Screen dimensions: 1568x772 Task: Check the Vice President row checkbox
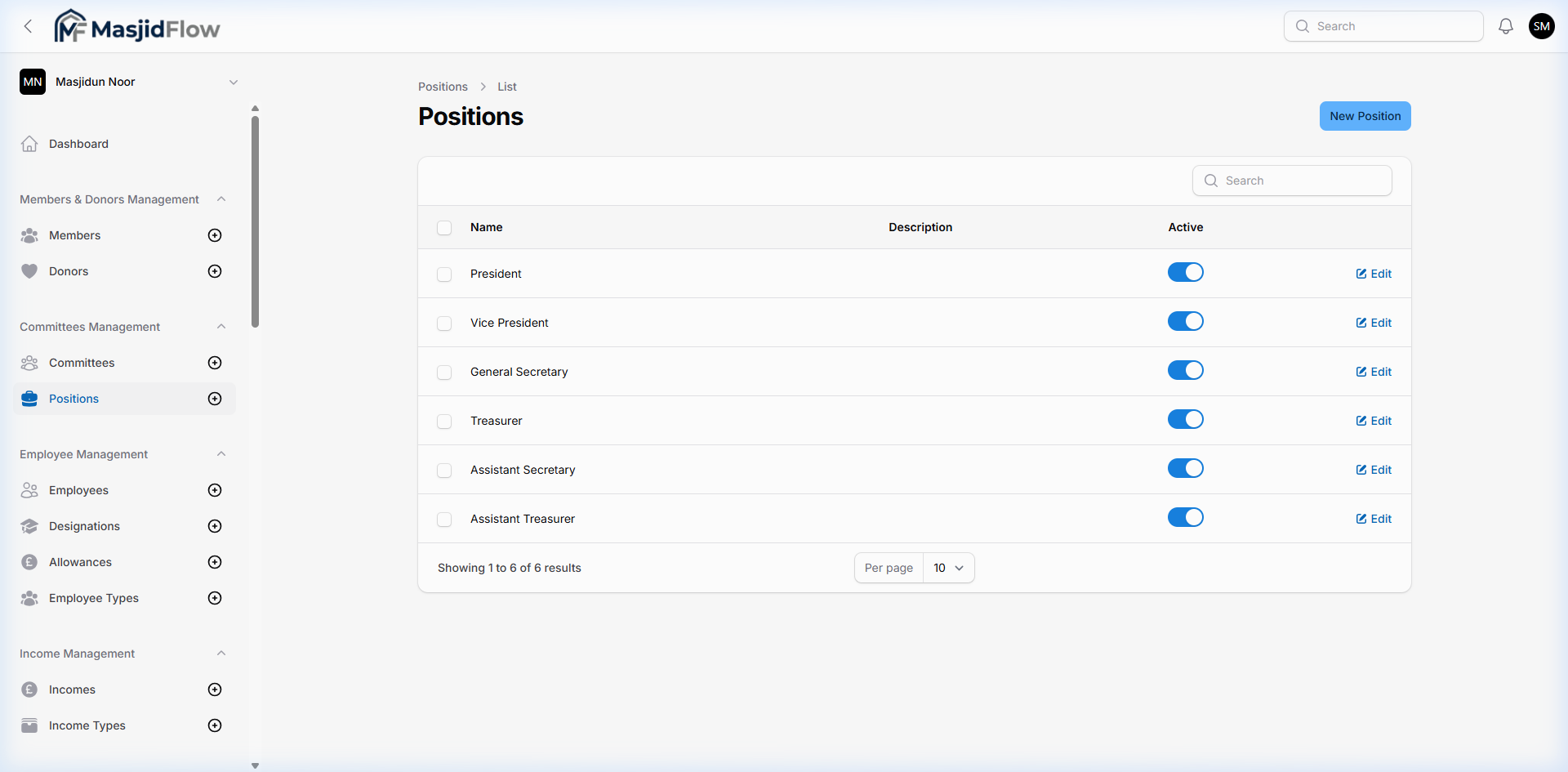(444, 323)
